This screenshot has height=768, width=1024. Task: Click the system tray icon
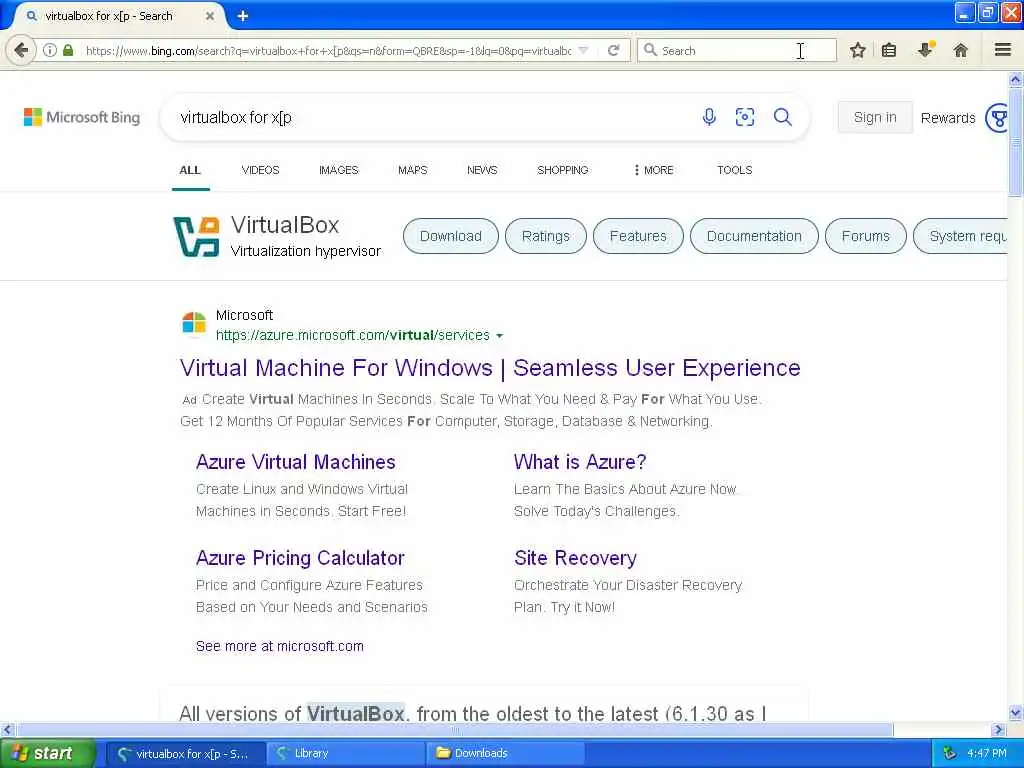tap(950, 754)
